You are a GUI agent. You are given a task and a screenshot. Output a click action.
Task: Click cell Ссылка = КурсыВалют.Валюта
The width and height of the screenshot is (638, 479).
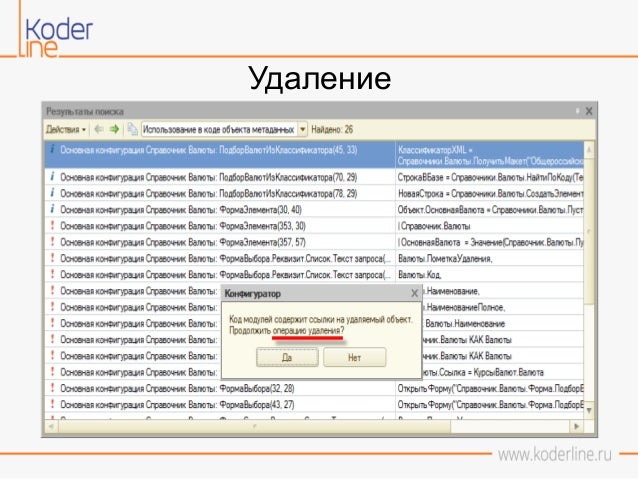coord(503,372)
